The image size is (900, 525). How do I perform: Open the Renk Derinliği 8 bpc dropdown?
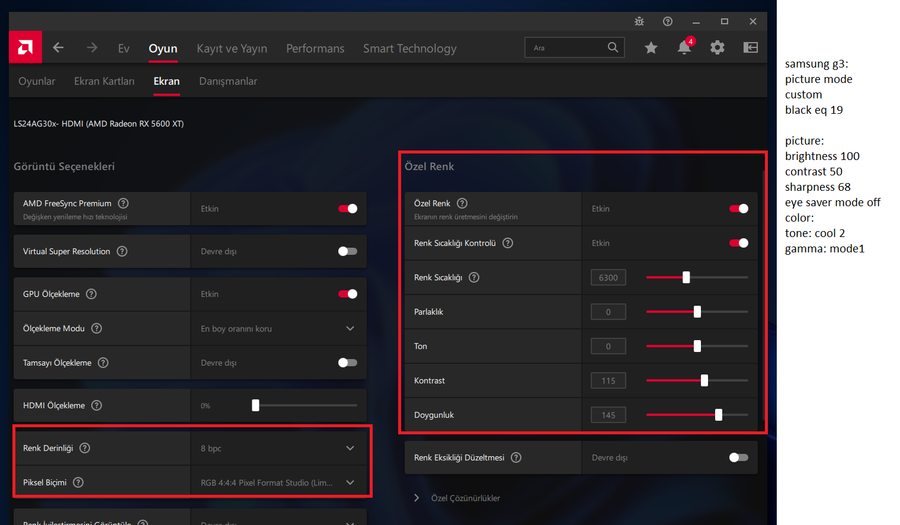pyautogui.click(x=350, y=449)
